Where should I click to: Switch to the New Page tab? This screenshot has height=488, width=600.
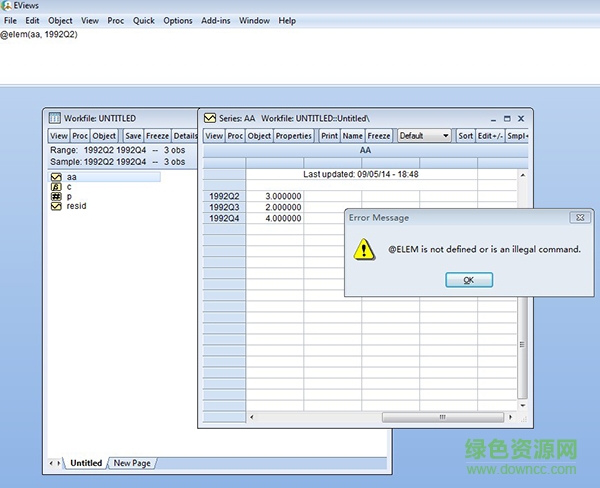tap(132, 463)
